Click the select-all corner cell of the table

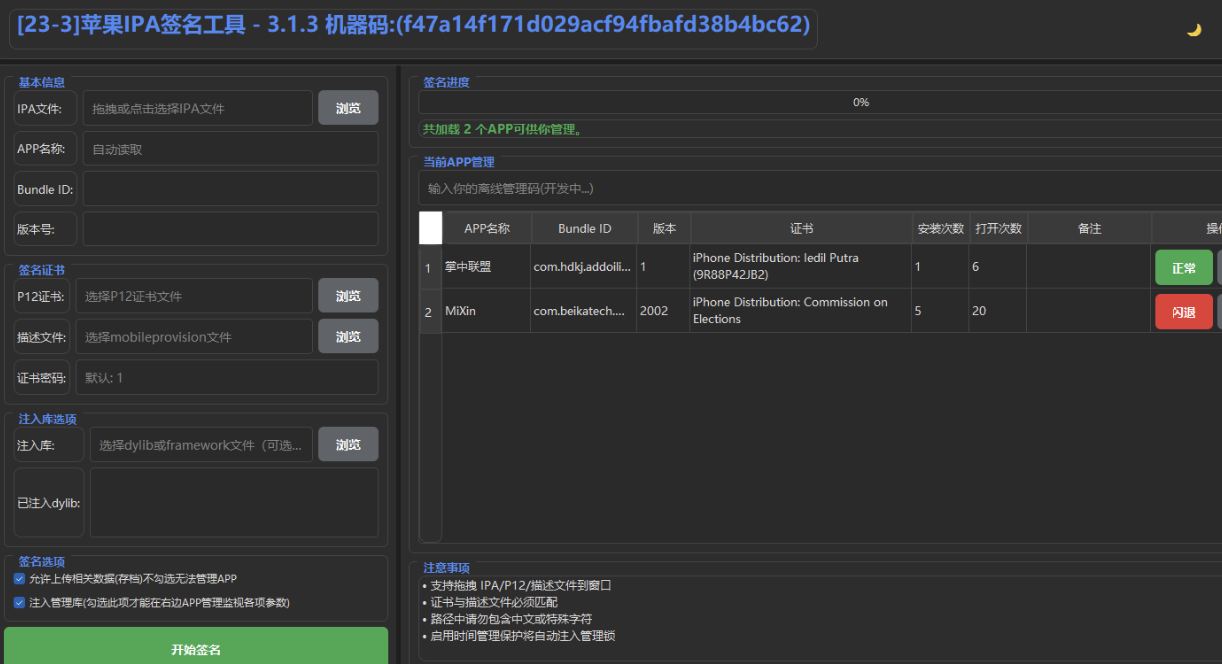(x=430, y=228)
